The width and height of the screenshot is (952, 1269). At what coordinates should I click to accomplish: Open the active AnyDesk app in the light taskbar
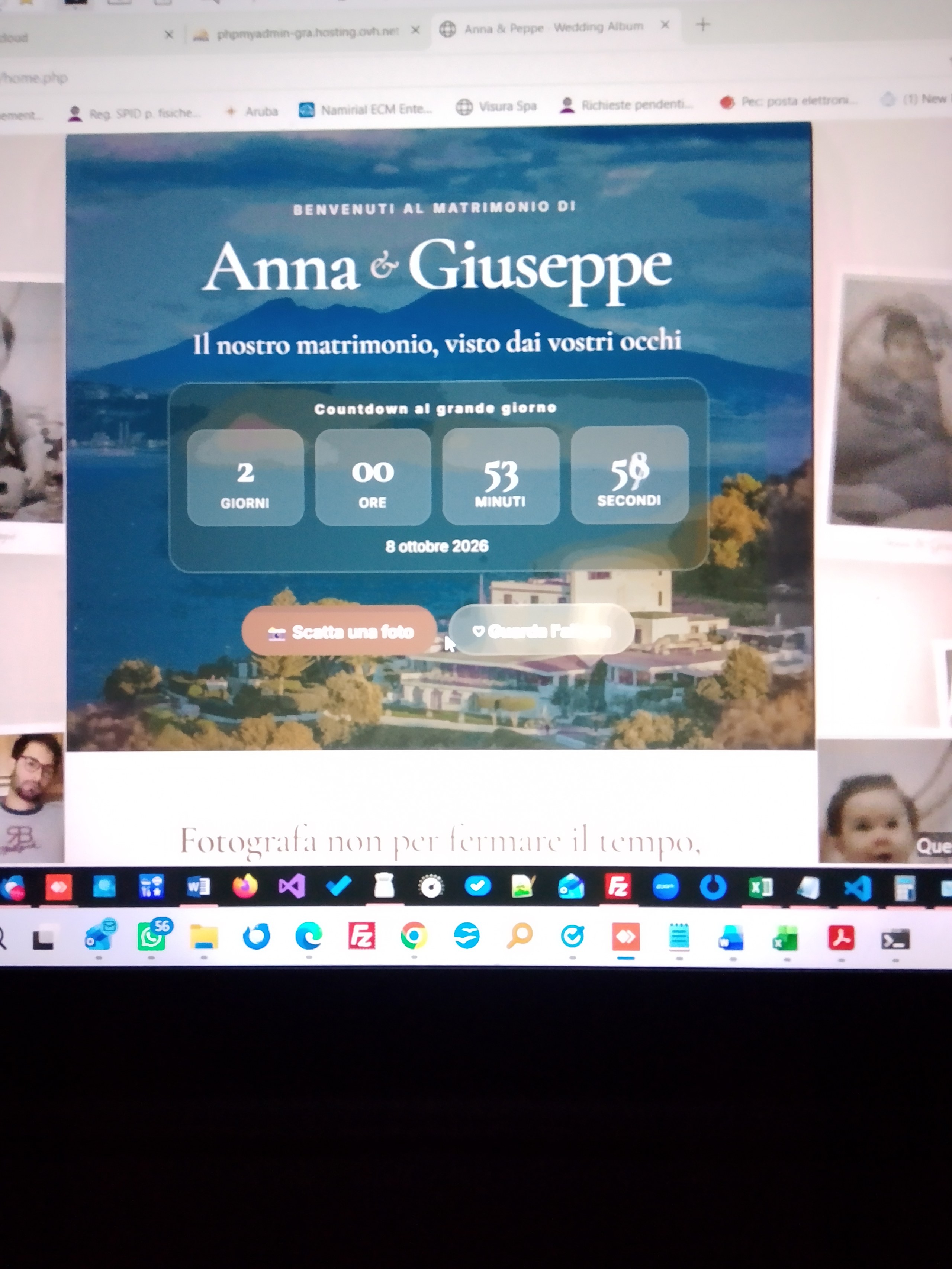[625, 937]
